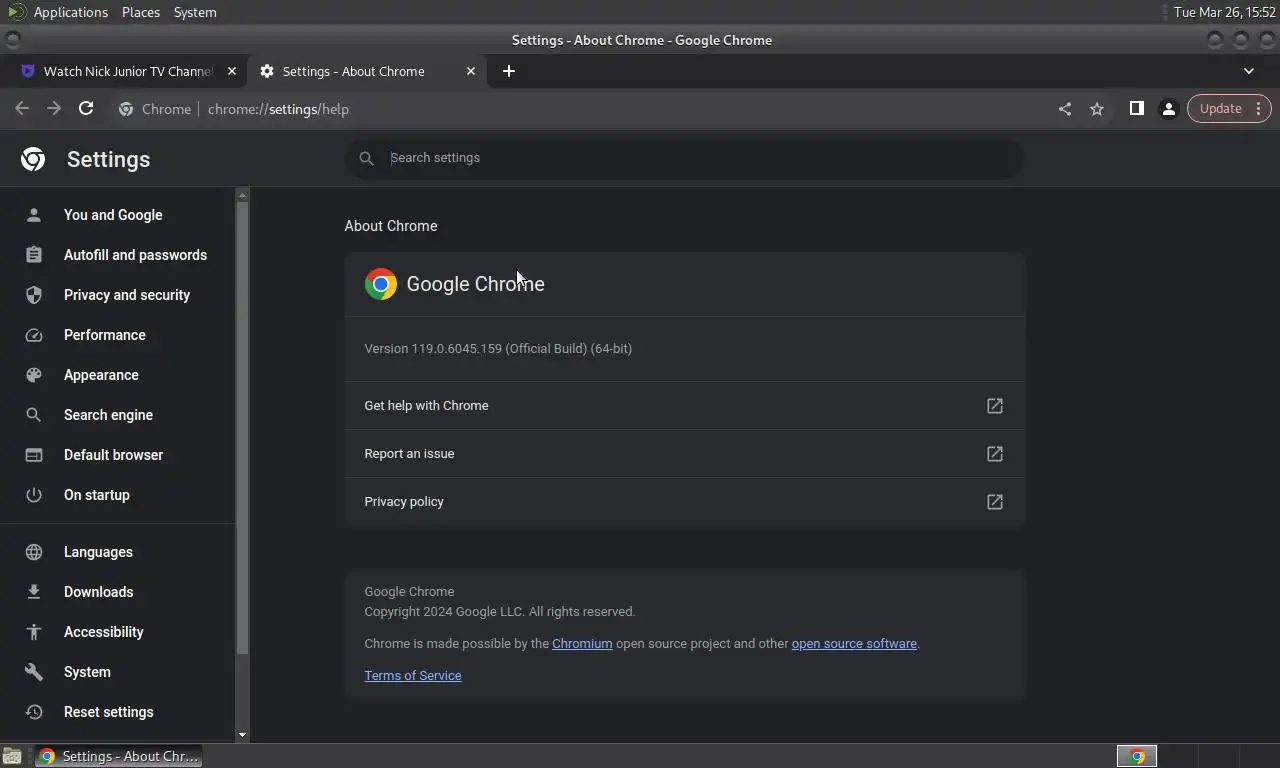The width and height of the screenshot is (1280, 768).
Task: Click the globe icon for Languages
Action: pyautogui.click(x=34, y=552)
